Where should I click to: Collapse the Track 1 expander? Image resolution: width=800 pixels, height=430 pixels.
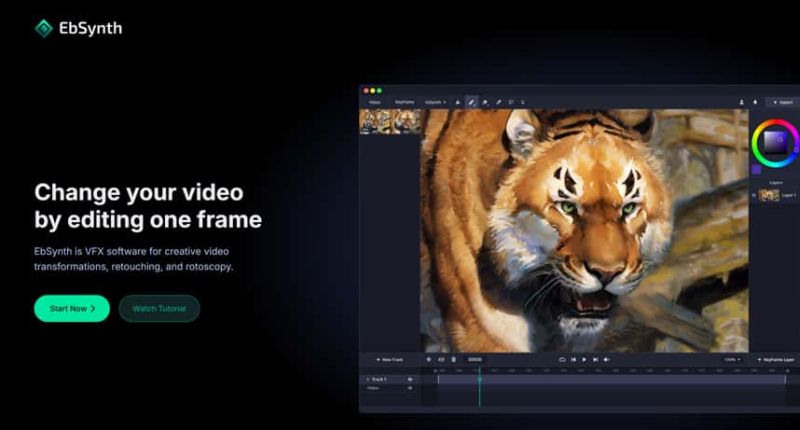point(367,379)
